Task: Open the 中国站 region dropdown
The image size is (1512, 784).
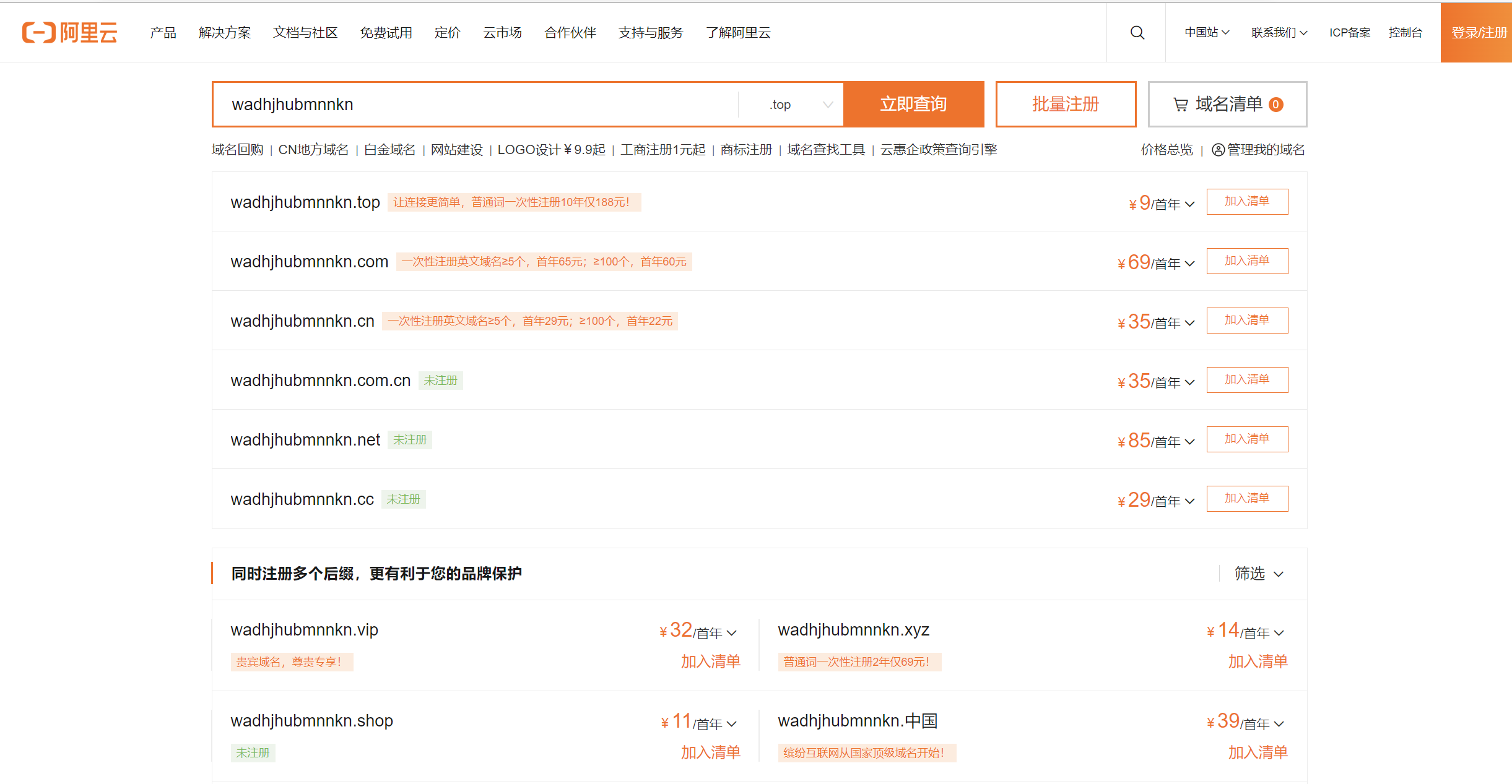Action: pos(1206,32)
